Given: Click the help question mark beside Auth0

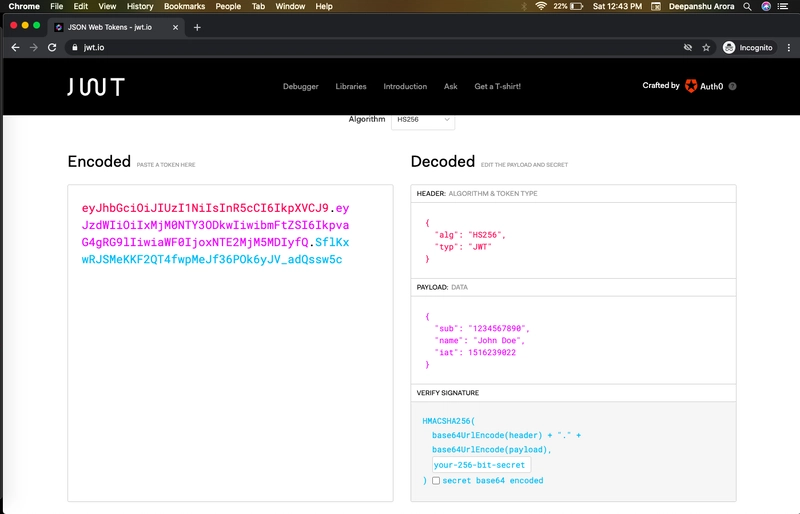Looking at the screenshot, I should point(733,86).
